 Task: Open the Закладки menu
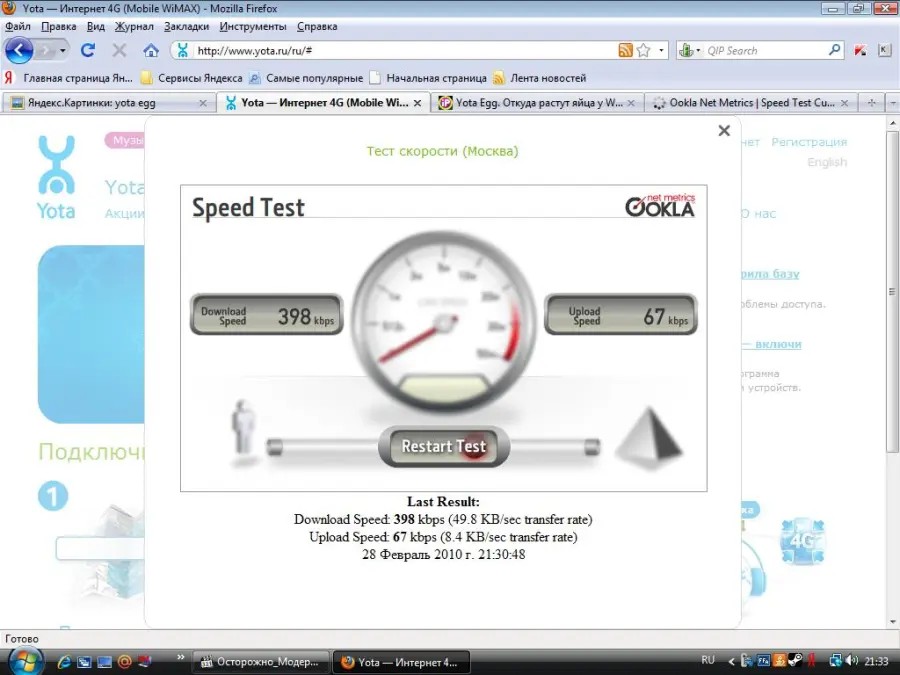pyautogui.click(x=187, y=26)
